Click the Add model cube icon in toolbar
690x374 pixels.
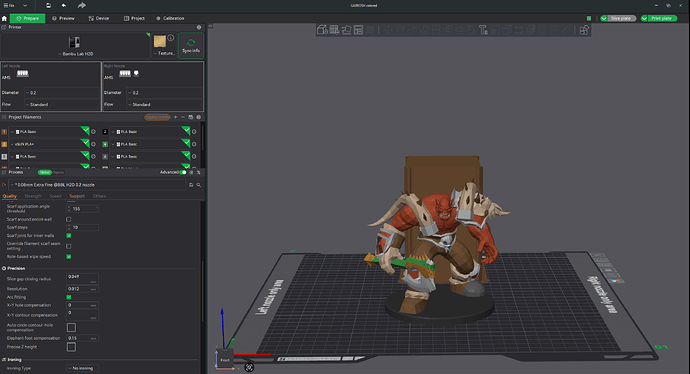(322, 30)
